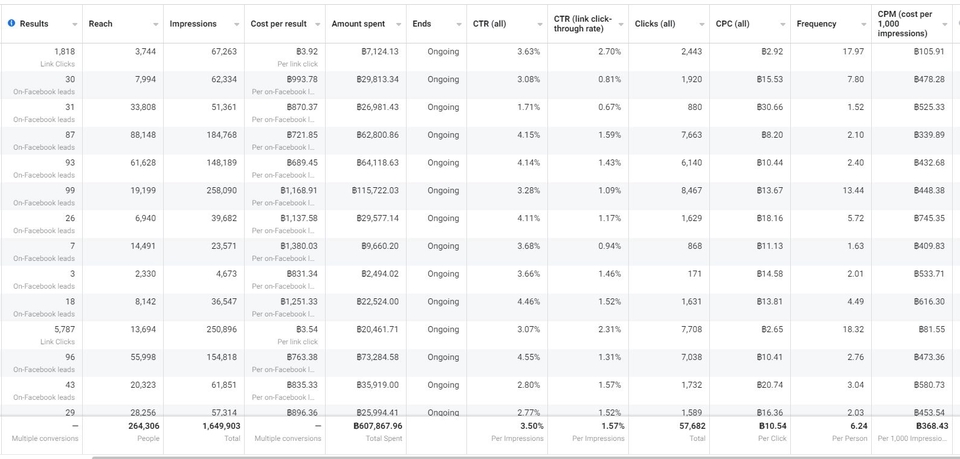The height and width of the screenshot is (459, 960).
Task: Open the Impressions column dropdown arrow
Action: [x=236, y=24]
